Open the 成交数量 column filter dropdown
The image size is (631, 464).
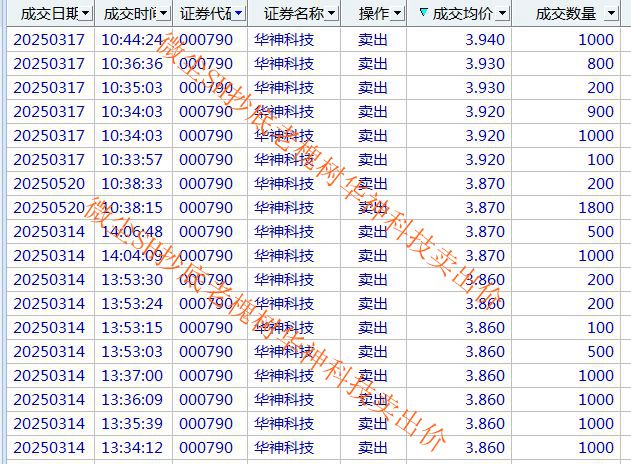(x=611, y=14)
